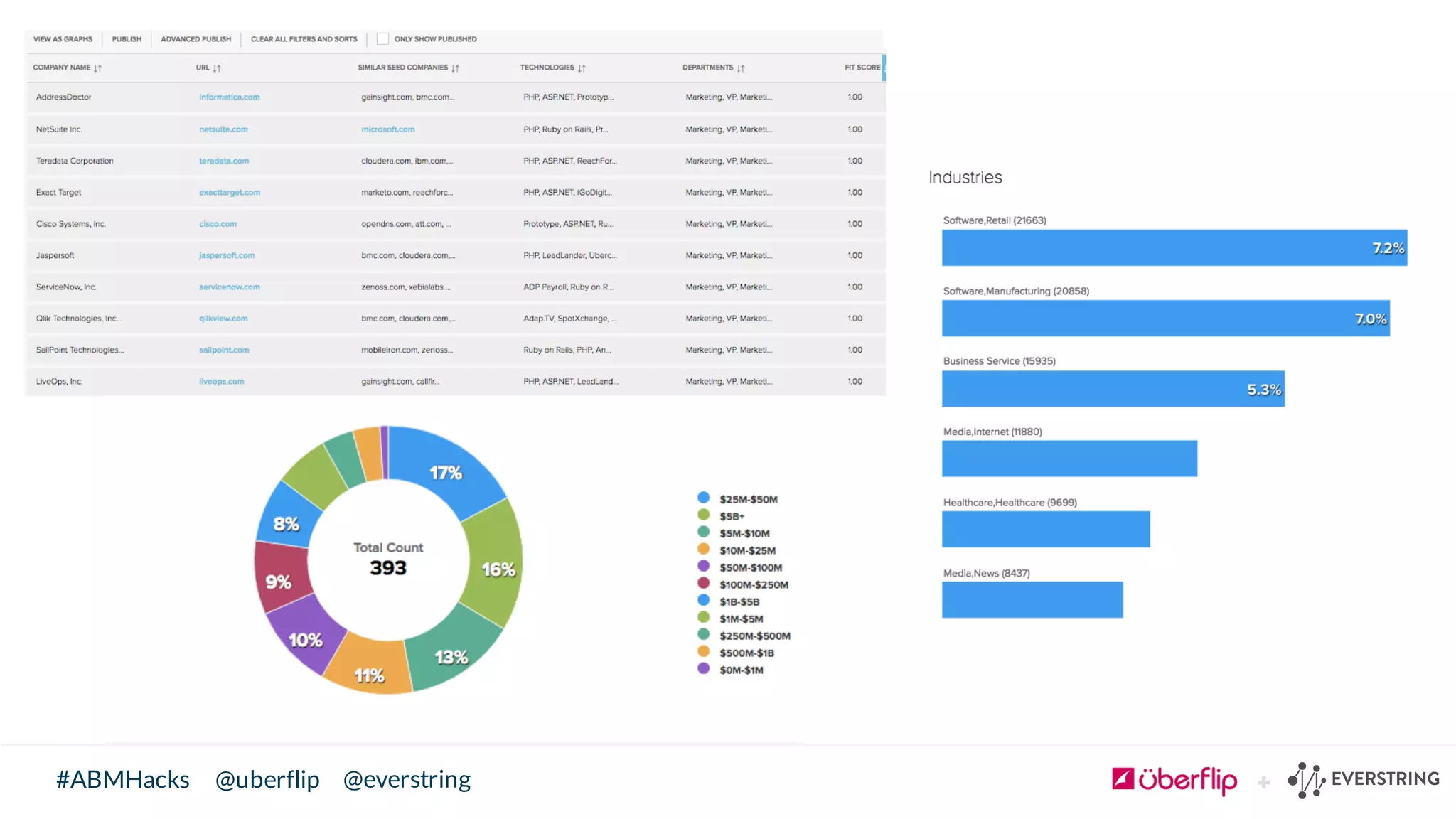
Task: Open the servicenow.com URL
Action: tap(229, 287)
